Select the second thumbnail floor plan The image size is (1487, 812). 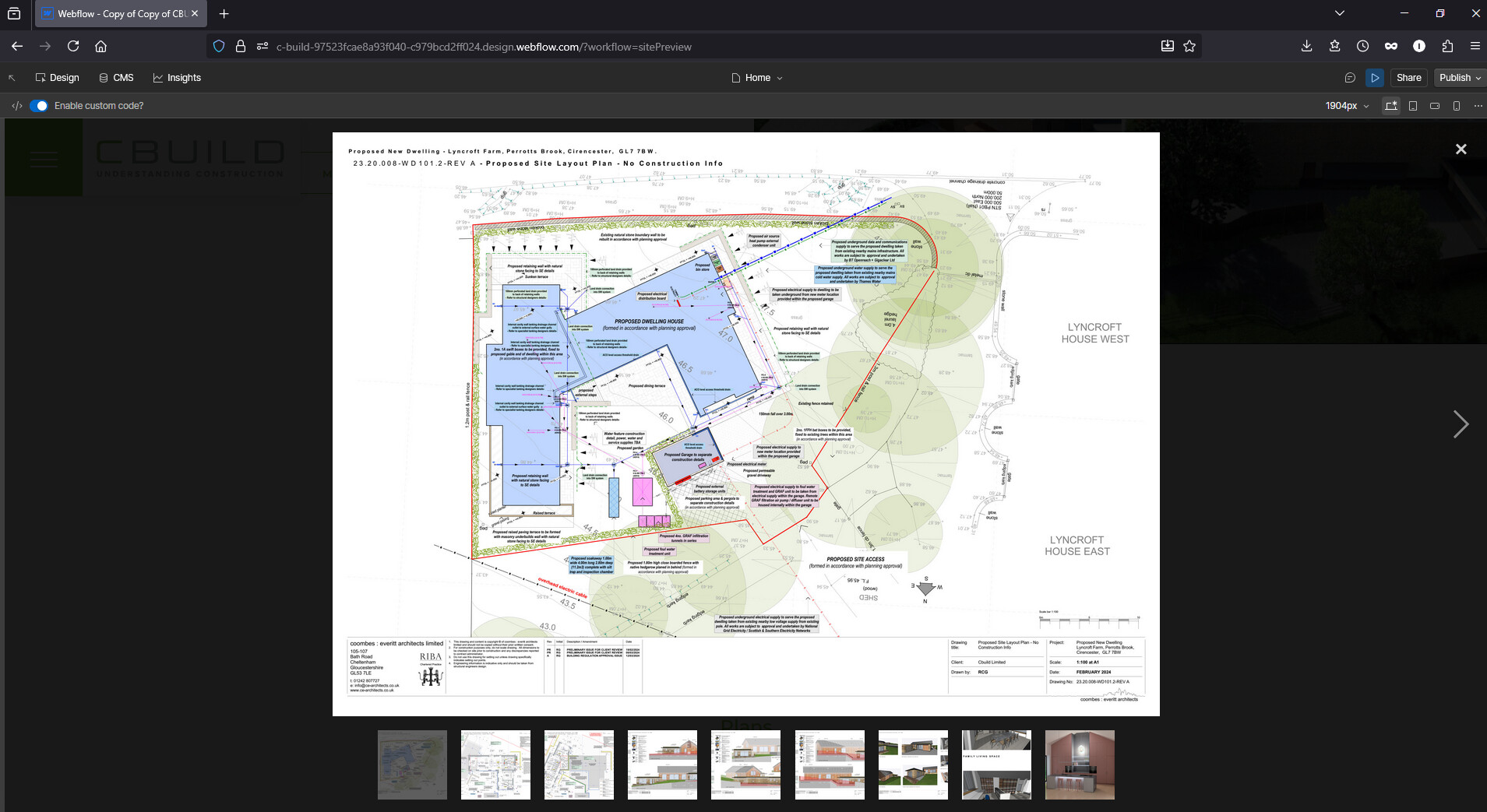click(x=495, y=765)
